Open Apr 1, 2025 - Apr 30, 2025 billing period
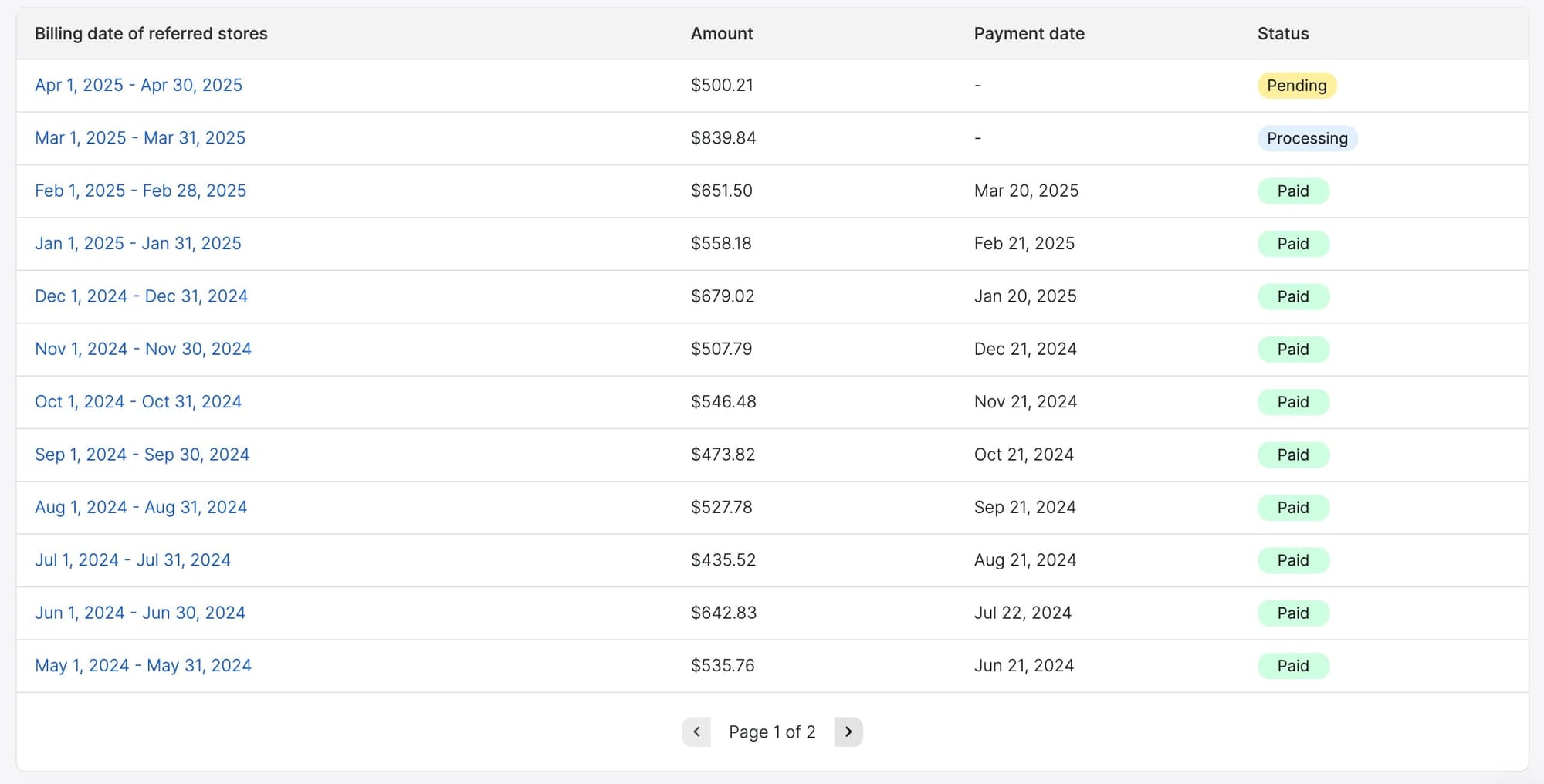The height and width of the screenshot is (784, 1544). coord(138,85)
